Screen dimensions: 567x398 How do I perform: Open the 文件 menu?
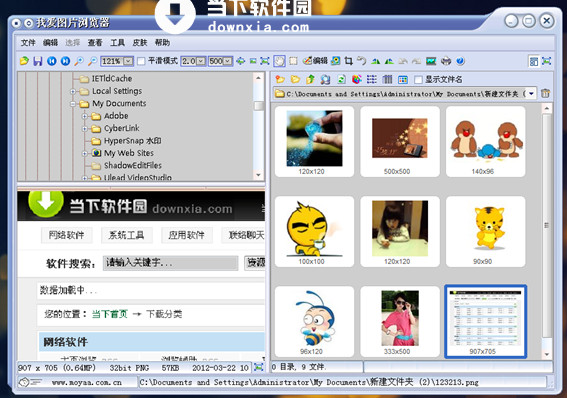[28, 43]
